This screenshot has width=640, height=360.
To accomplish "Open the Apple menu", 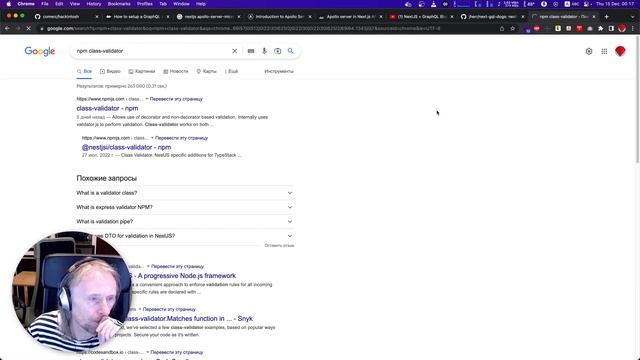I will pyautogui.click(x=9, y=4).
